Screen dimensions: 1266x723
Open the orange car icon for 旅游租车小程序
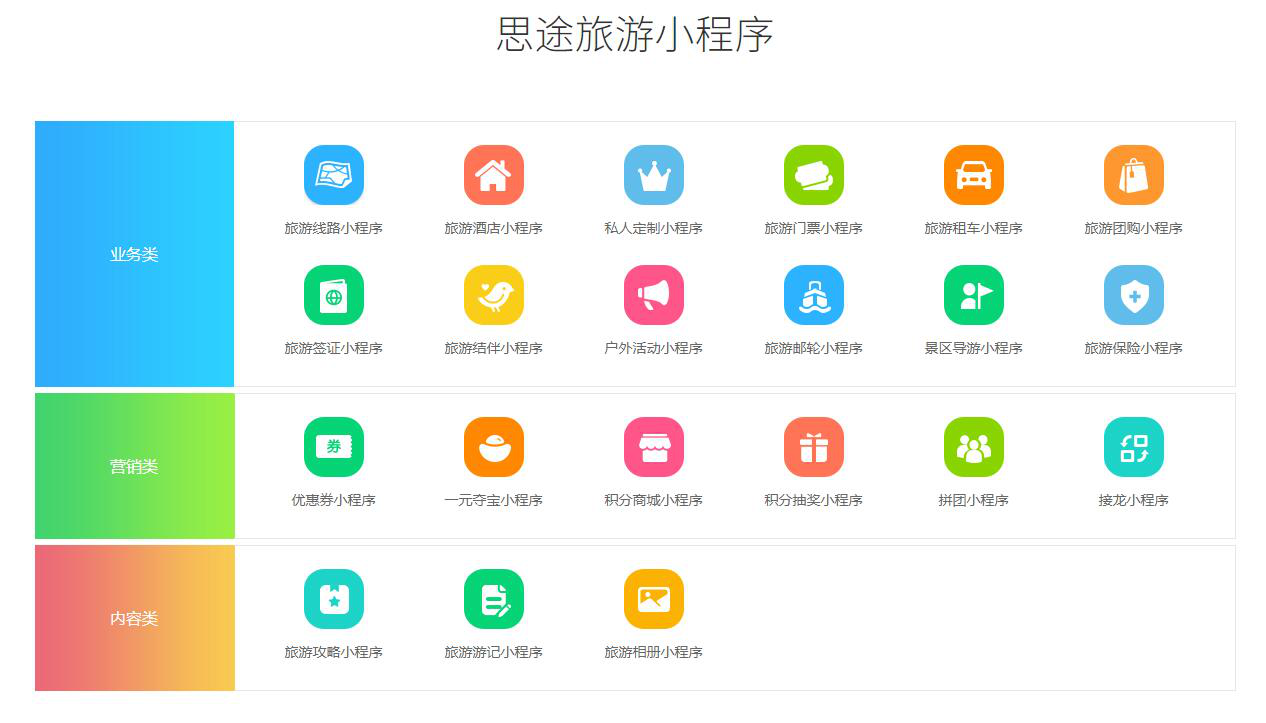point(973,175)
